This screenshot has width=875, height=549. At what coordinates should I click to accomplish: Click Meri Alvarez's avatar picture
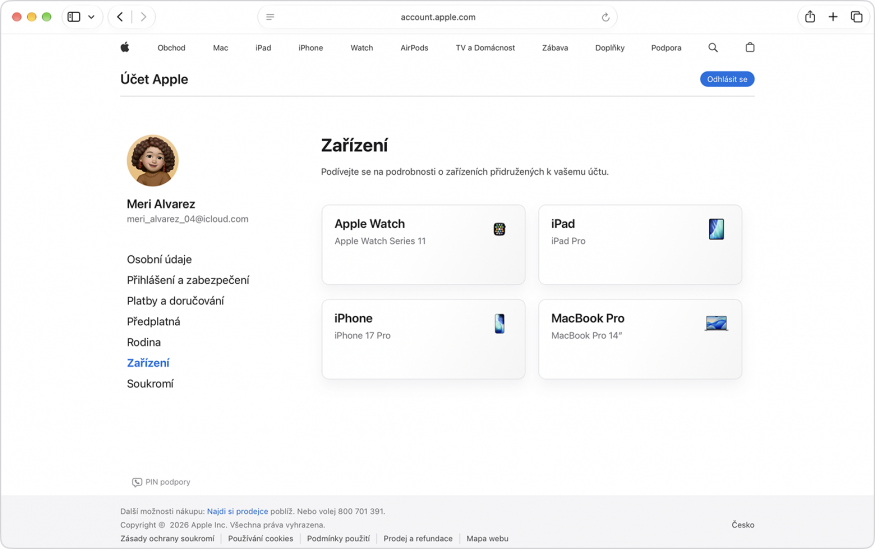point(152,161)
